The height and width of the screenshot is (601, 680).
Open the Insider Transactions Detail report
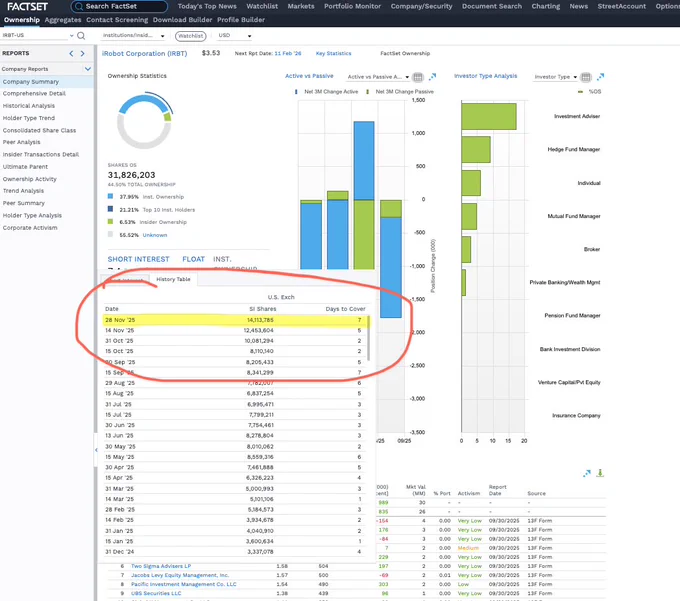click(x=41, y=154)
